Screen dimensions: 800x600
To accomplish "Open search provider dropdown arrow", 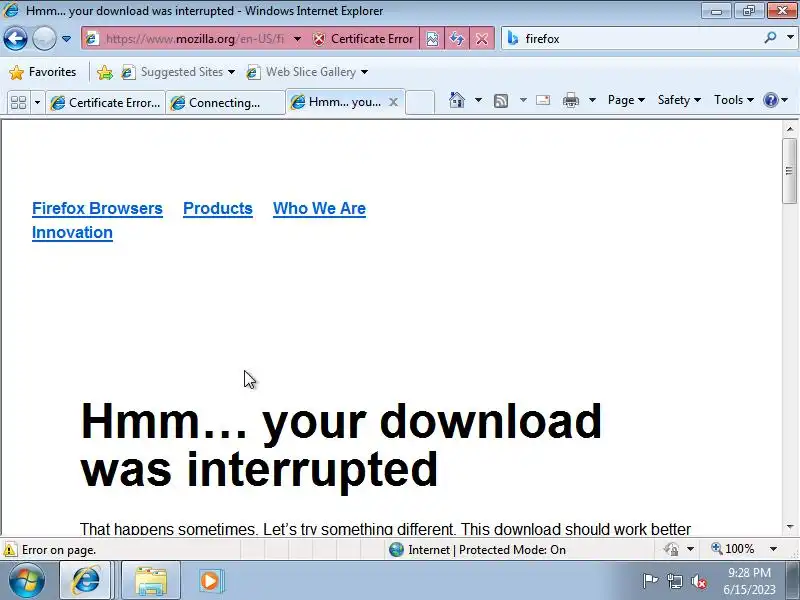I will [790, 38].
